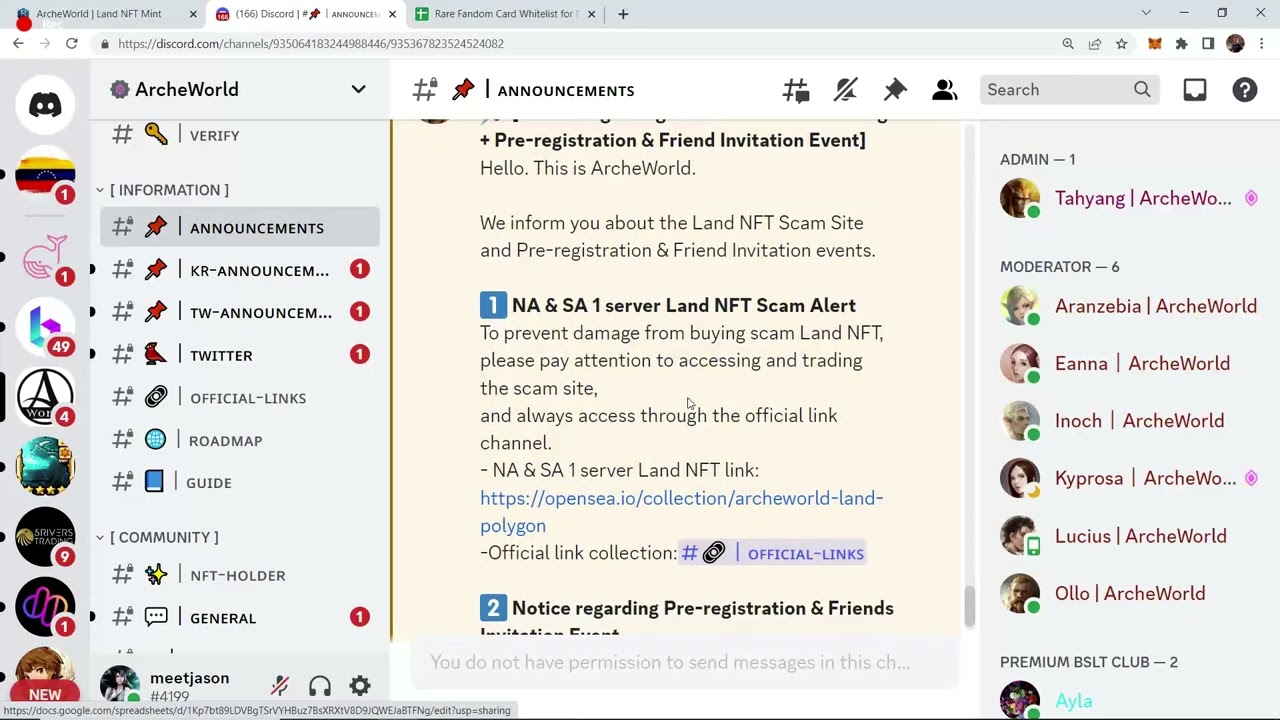
Task: Toggle deafen with the headphones icon
Action: [320, 686]
